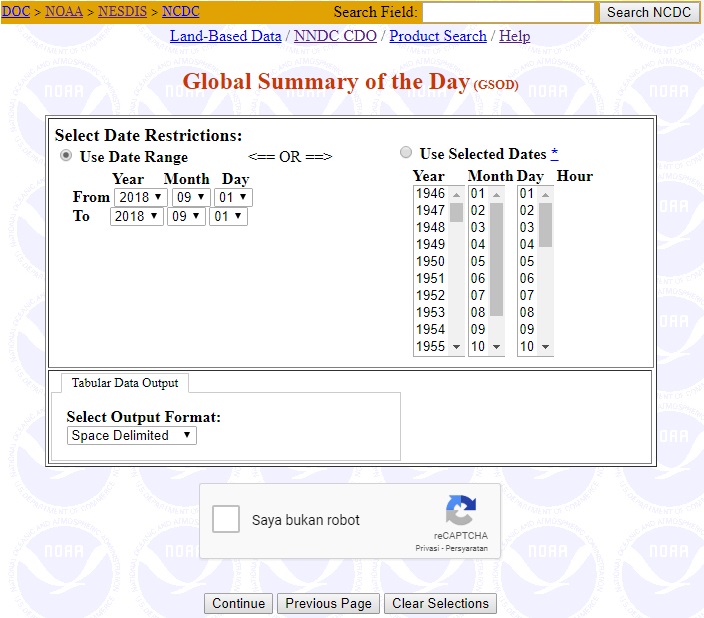Select day 10 in the Day list

pos(528,347)
